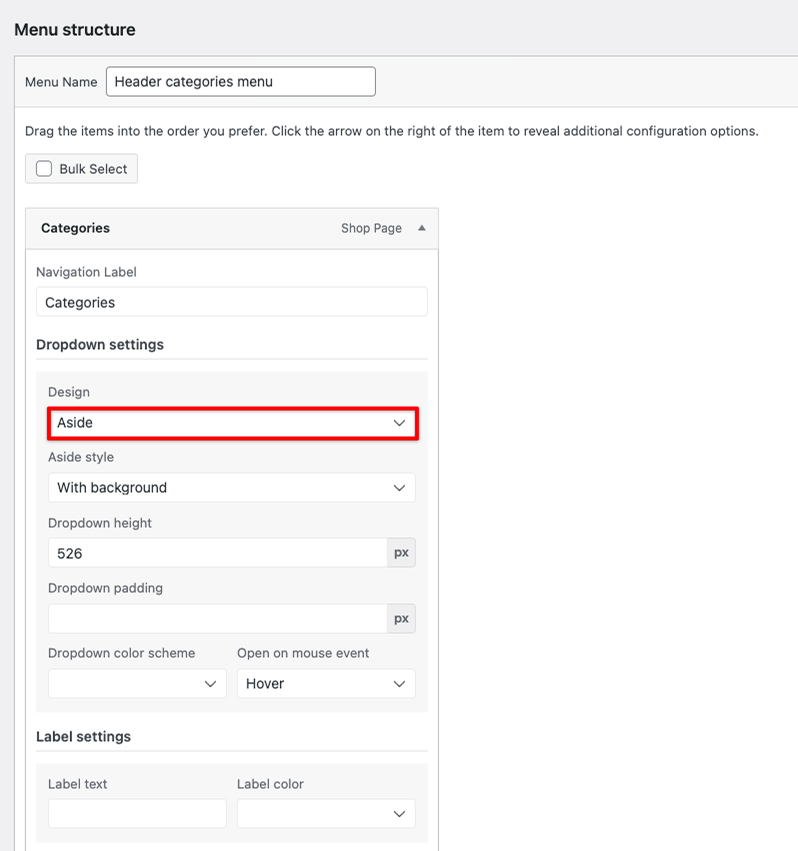
Task: Tick the Bulk Select checkbox
Action: tap(44, 169)
